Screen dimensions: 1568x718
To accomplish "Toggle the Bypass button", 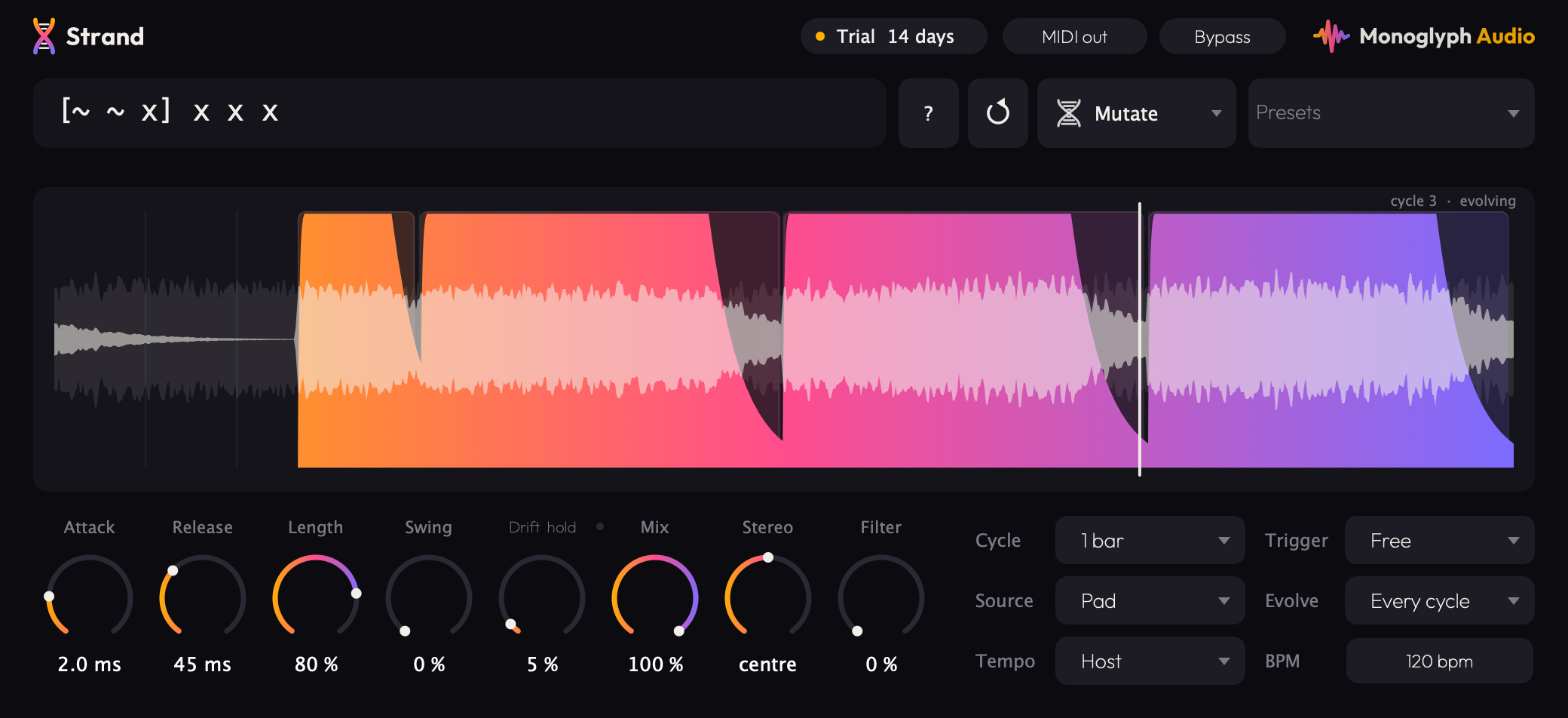I will point(1222,36).
